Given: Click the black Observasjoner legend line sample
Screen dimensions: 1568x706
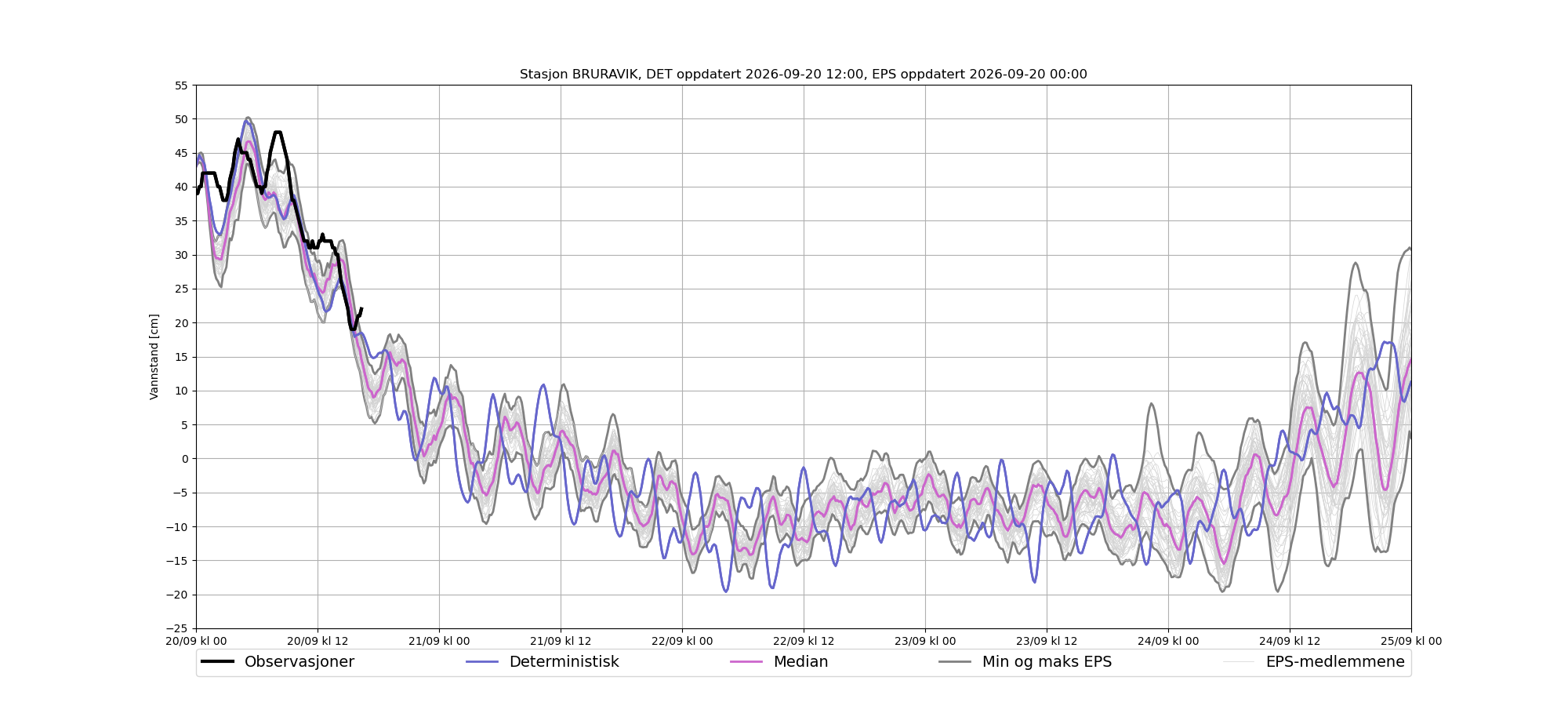Looking at the screenshot, I should (x=217, y=662).
